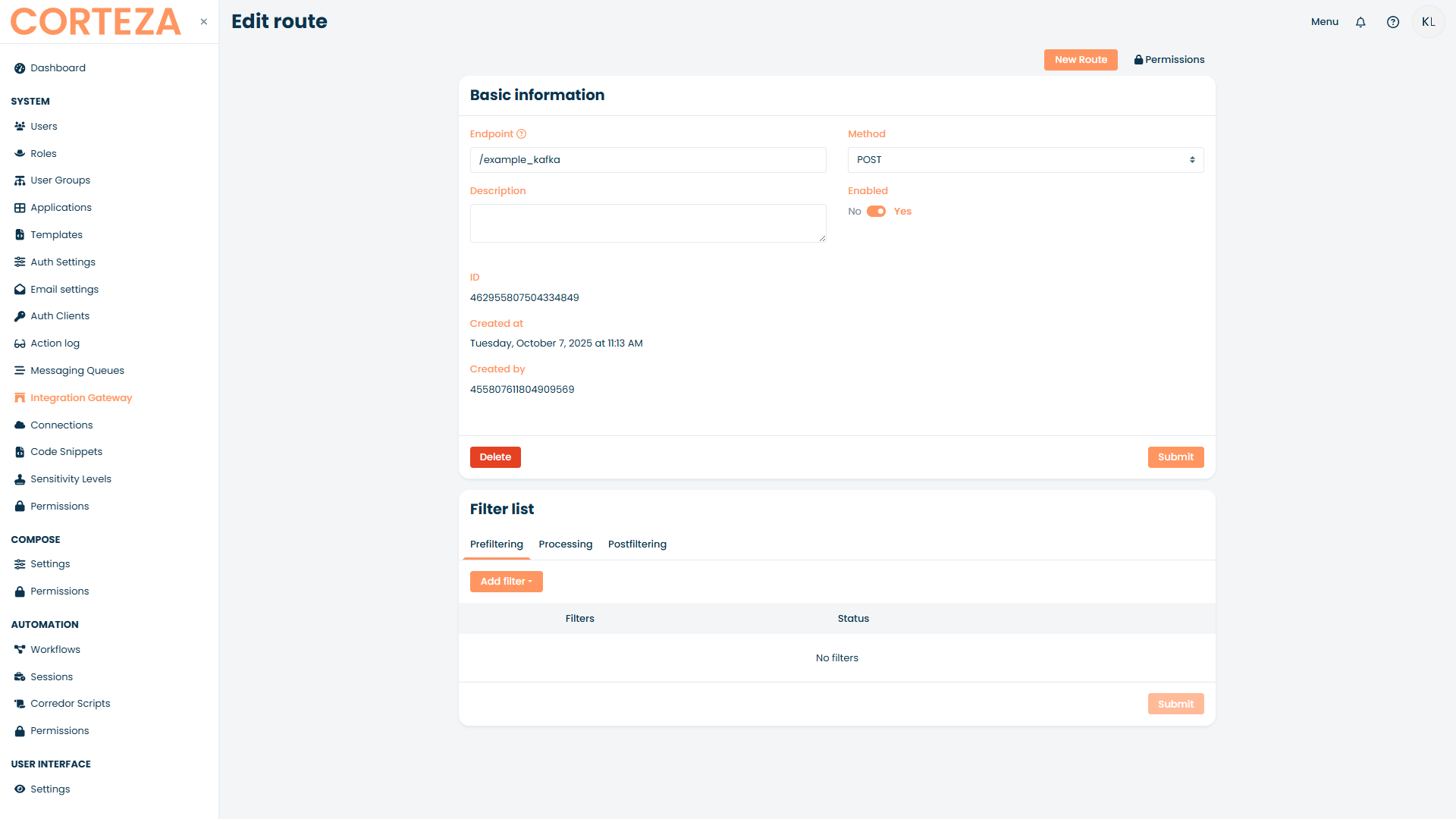Open Auth Settings sliders icon

tap(20, 262)
